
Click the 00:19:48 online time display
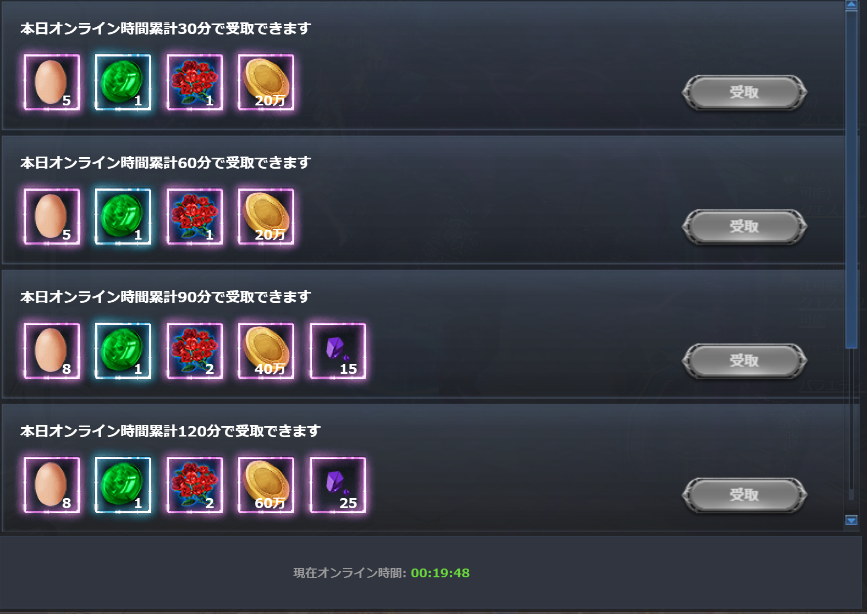click(x=440, y=573)
